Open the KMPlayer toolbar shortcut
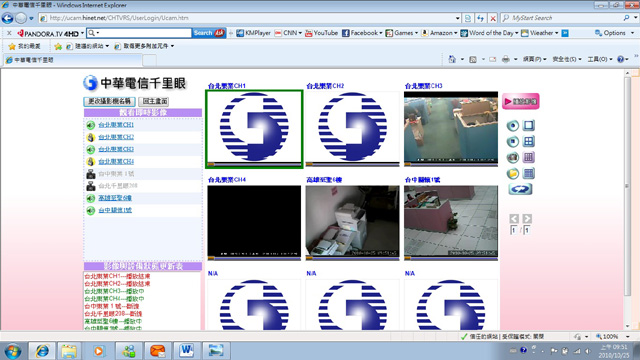Screen dimensions: 640x360 tap(253, 33)
